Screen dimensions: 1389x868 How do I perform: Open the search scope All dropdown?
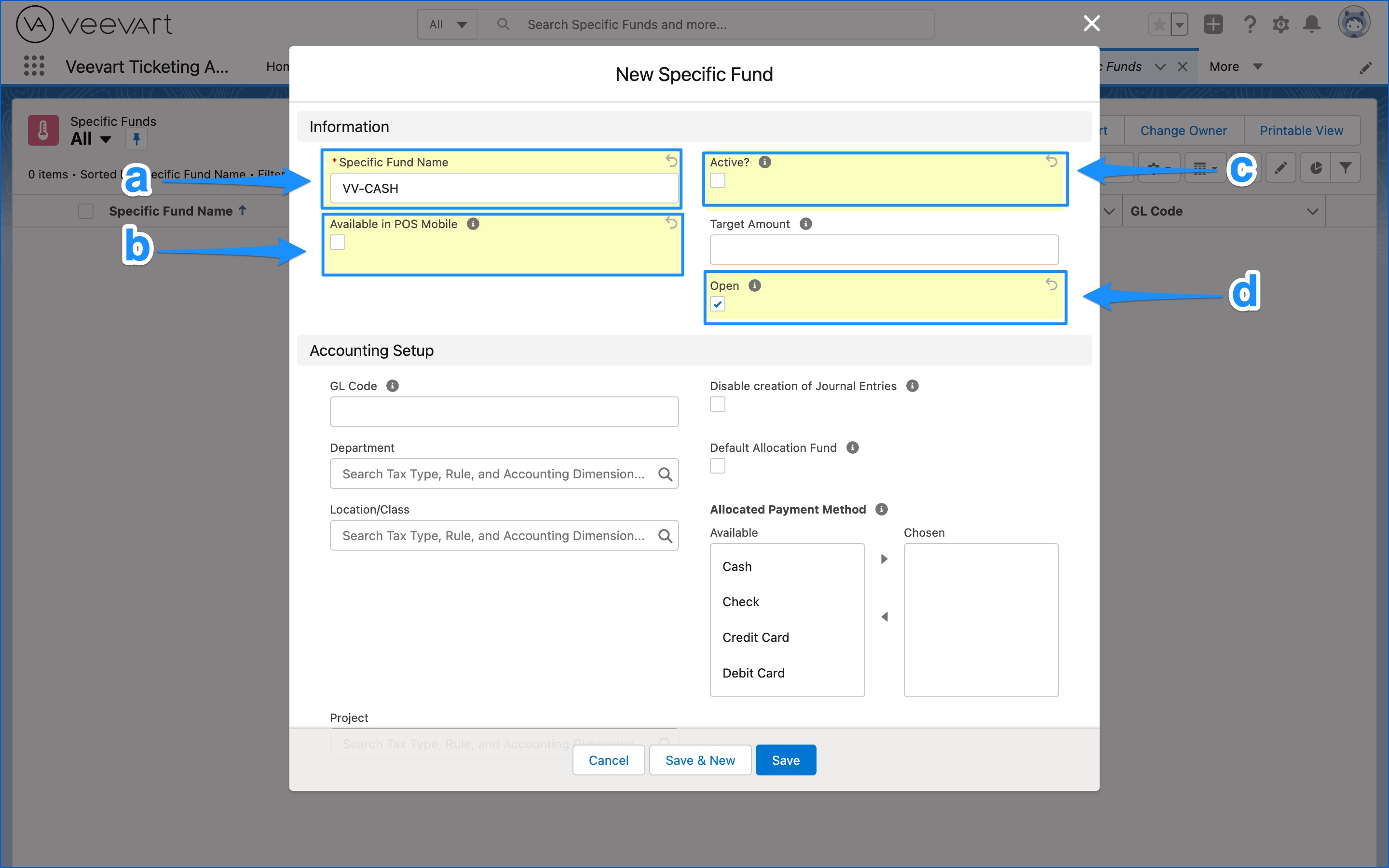point(447,24)
